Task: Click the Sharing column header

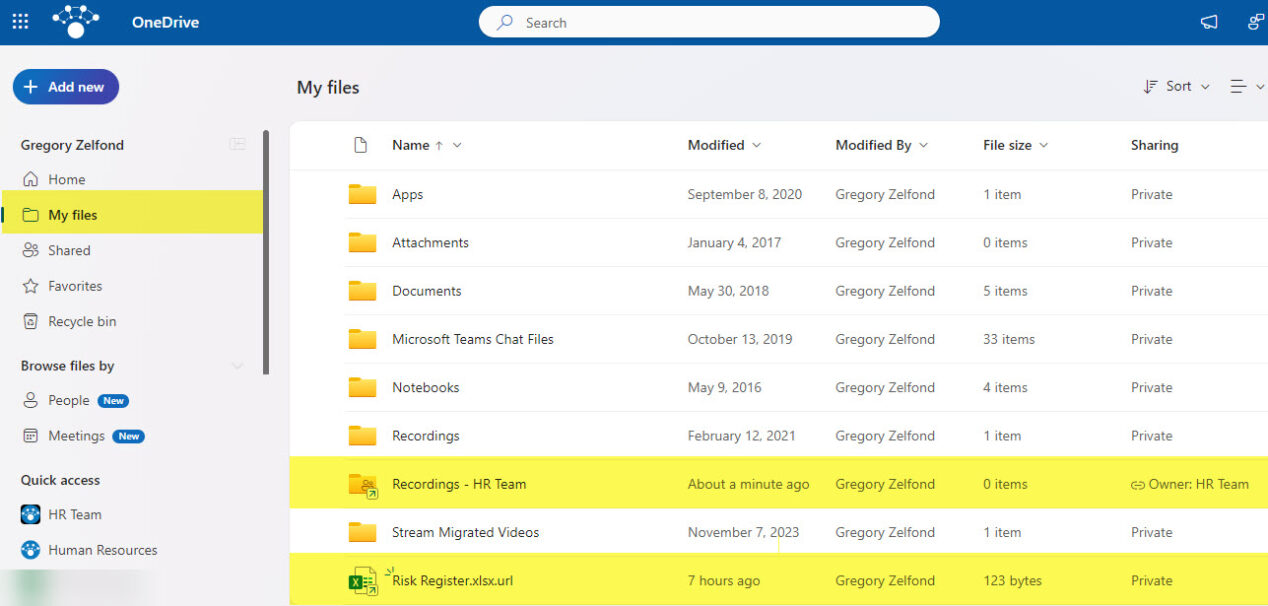Action: coord(1155,145)
